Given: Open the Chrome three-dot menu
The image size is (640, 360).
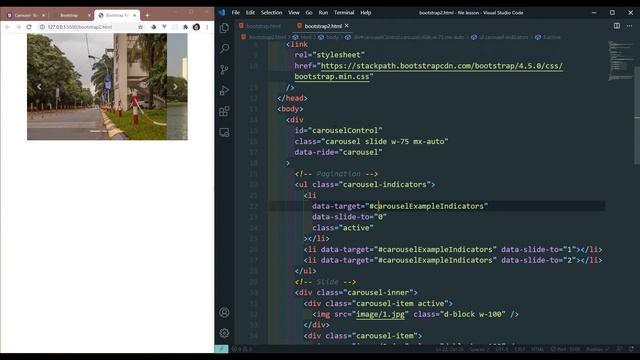Looking at the screenshot, I should pos(207,27).
